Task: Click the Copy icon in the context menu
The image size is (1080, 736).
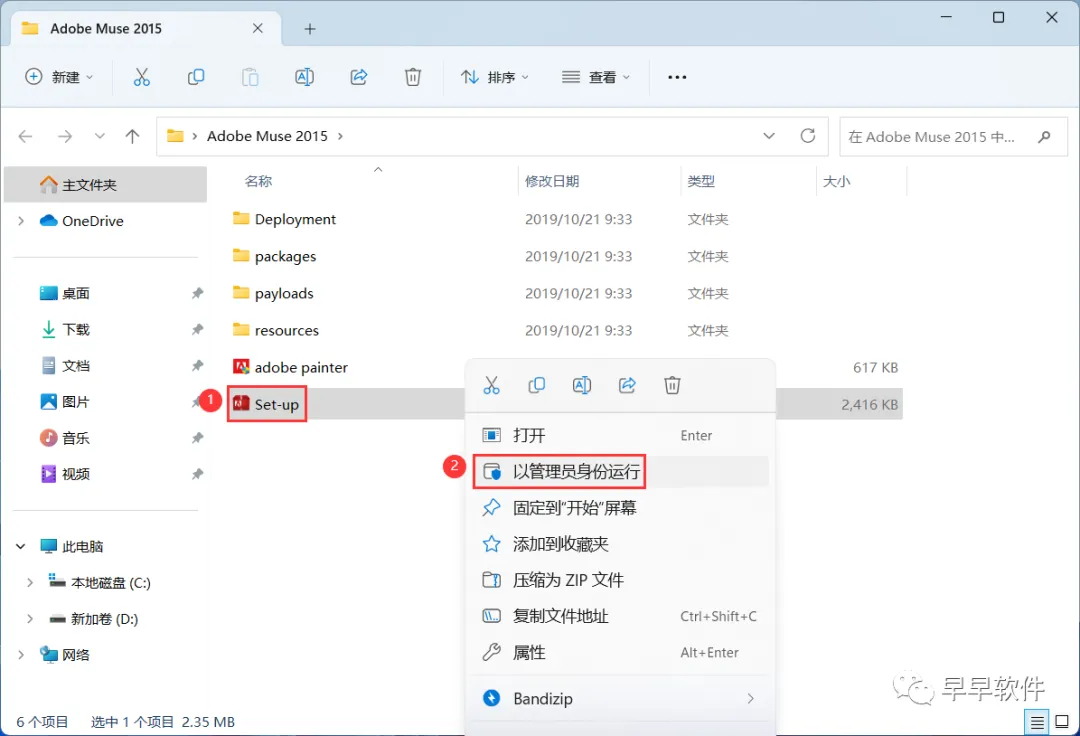Action: (537, 386)
